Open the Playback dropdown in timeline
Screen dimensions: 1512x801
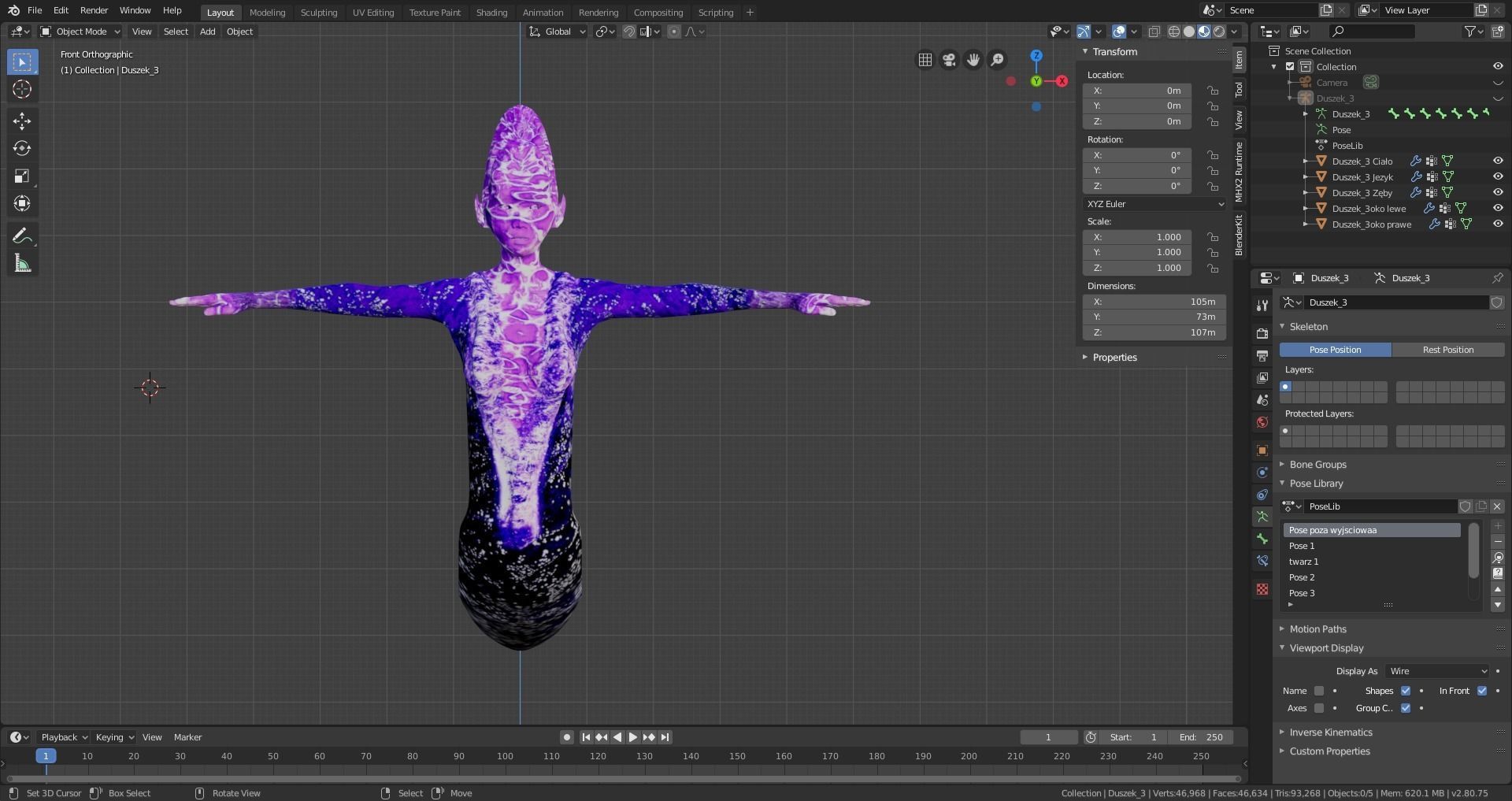click(x=64, y=737)
